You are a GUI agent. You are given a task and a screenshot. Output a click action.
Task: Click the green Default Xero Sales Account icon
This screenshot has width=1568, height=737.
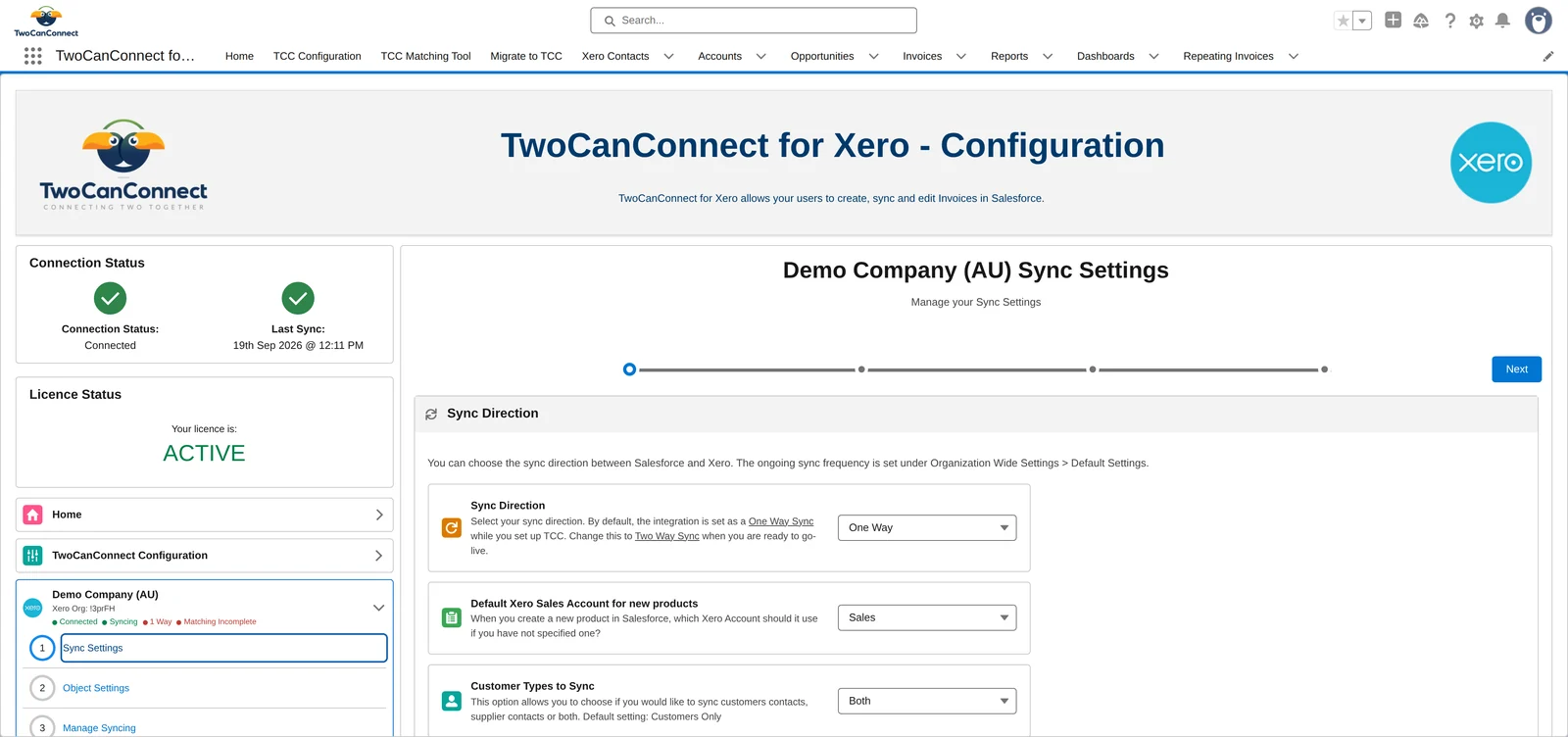(x=452, y=617)
